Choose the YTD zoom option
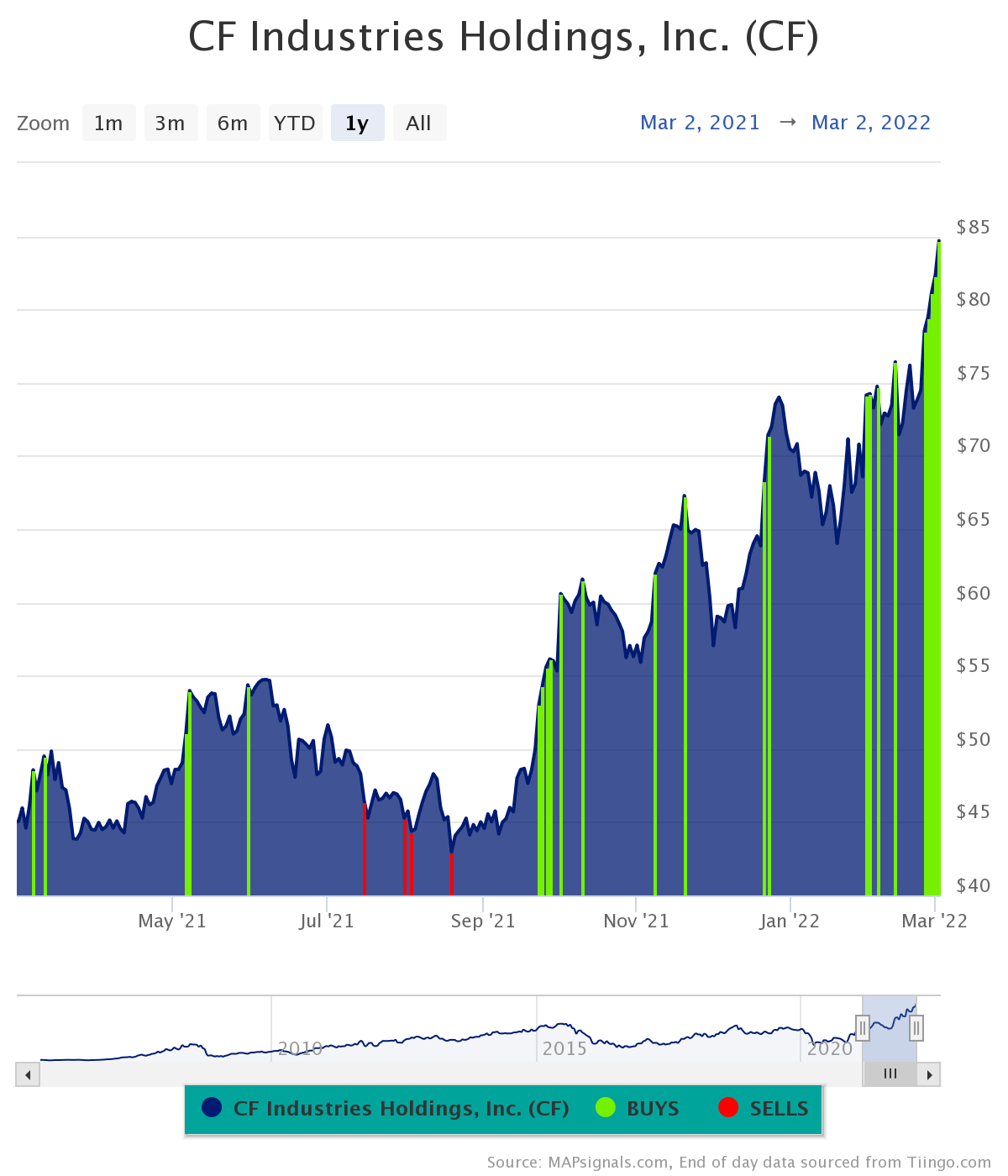Viewport: 1008px width, 1176px height. pos(295,123)
